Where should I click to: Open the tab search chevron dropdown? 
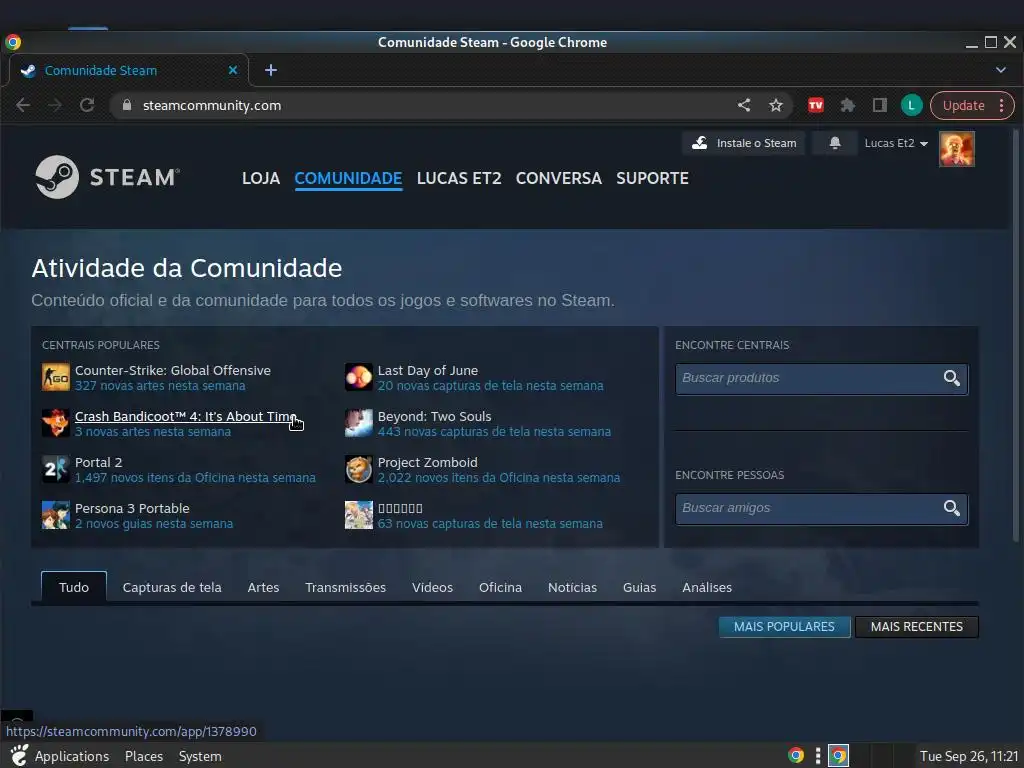point(1000,70)
